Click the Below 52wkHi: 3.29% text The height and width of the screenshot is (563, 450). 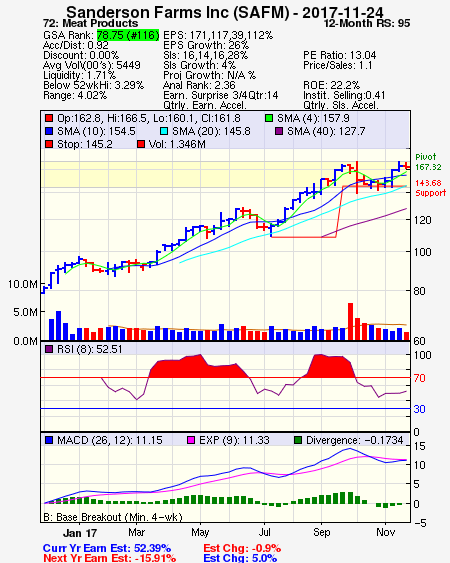(93, 85)
